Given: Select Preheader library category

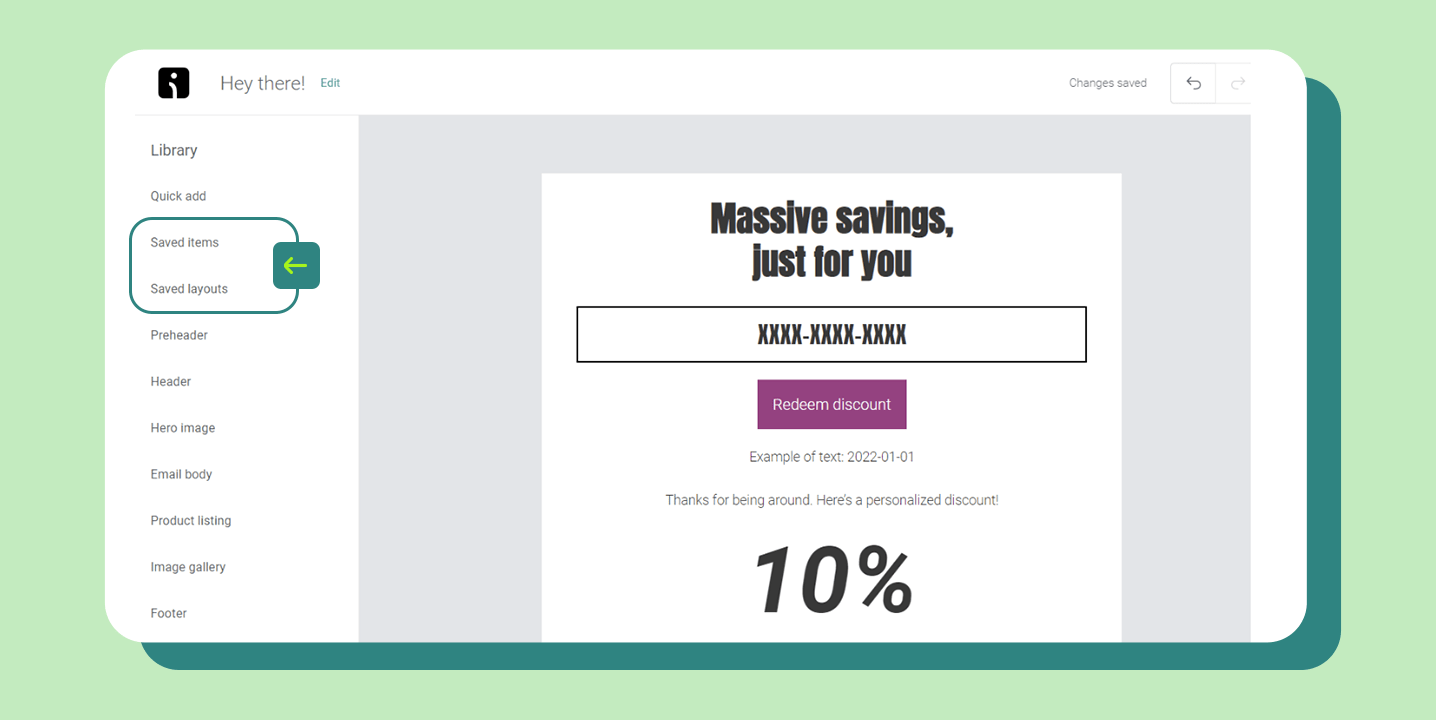Looking at the screenshot, I should click(x=179, y=335).
